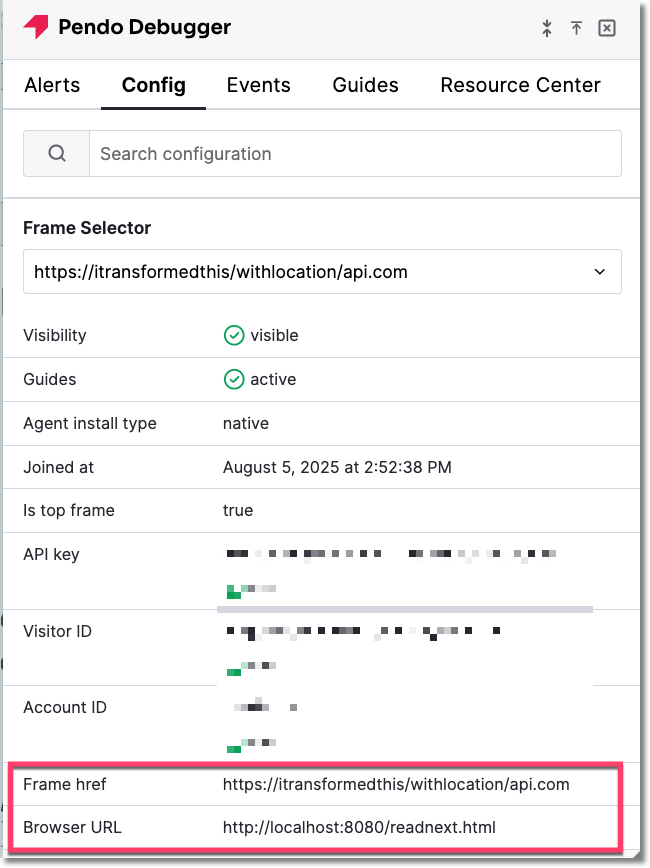Click the dock-to-top arrow icon
Viewport: 650px width, 868px height.
(x=577, y=28)
